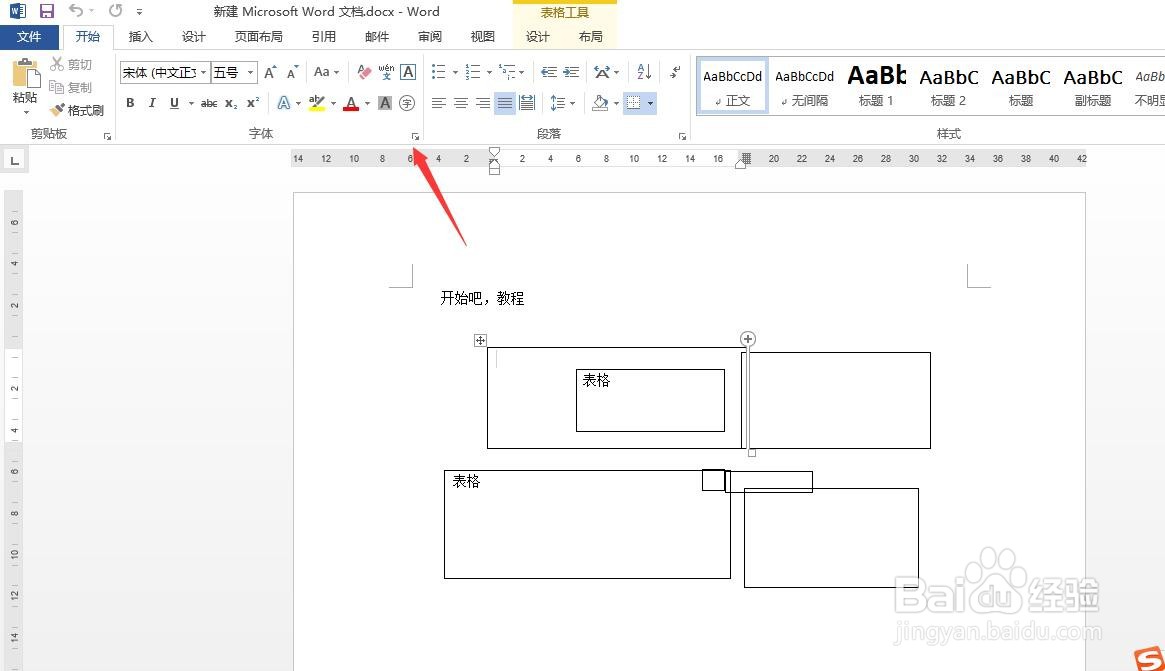Increase font size with grow font icon
Image resolution: width=1165 pixels, height=671 pixels.
click(270, 72)
